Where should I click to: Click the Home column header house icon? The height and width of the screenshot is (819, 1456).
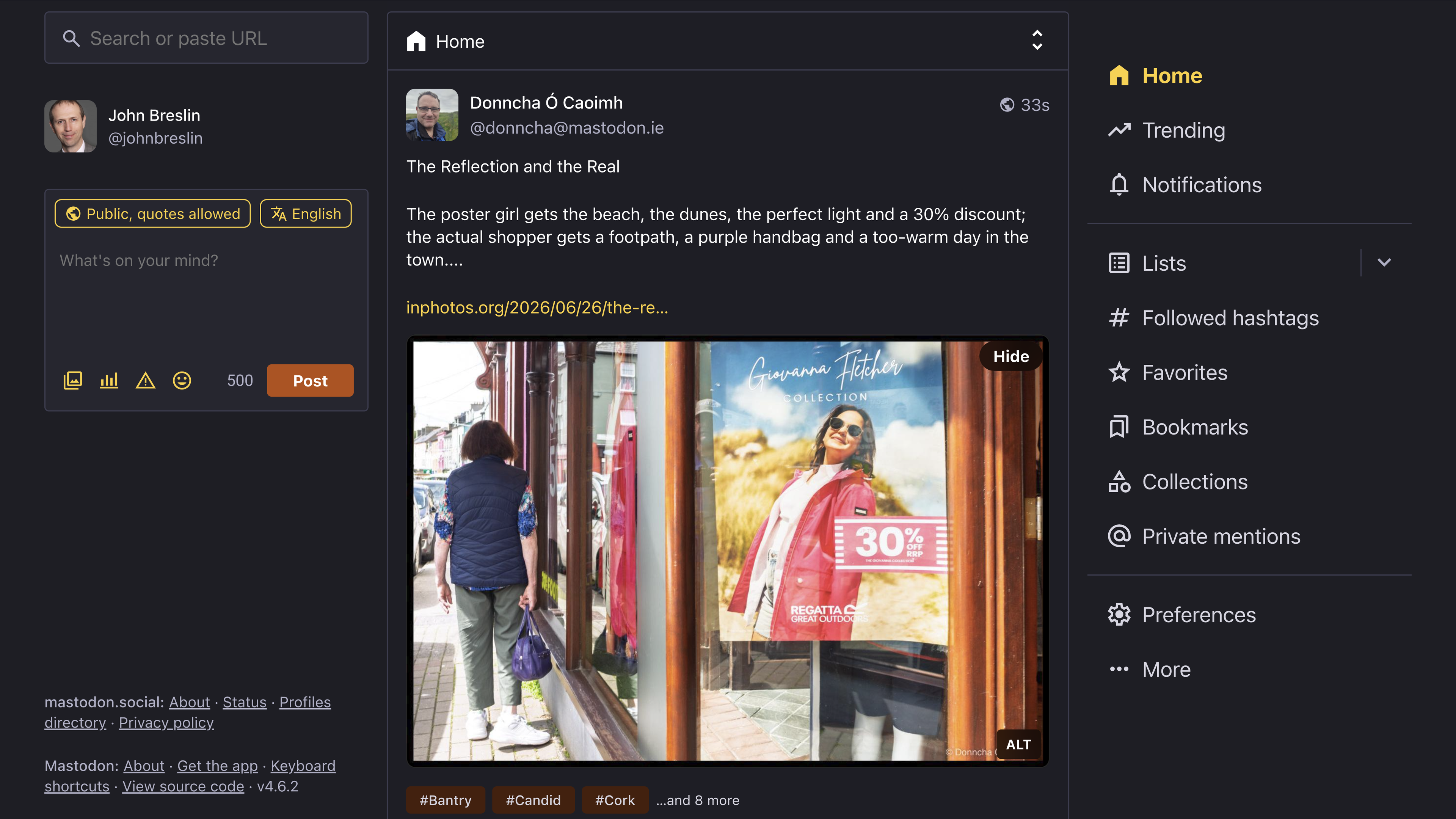click(x=417, y=41)
